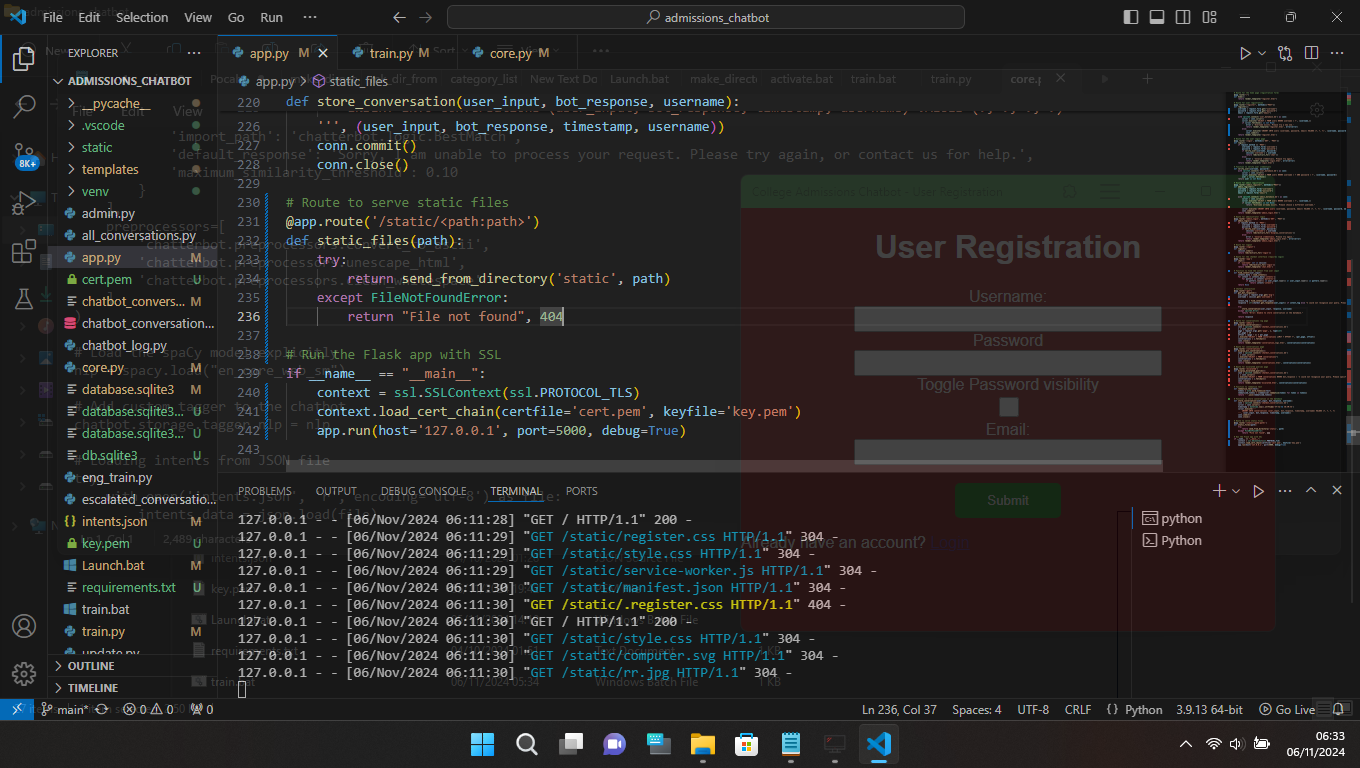
Task: Synchronize changes via the status bar sync icon
Action: click(102, 709)
